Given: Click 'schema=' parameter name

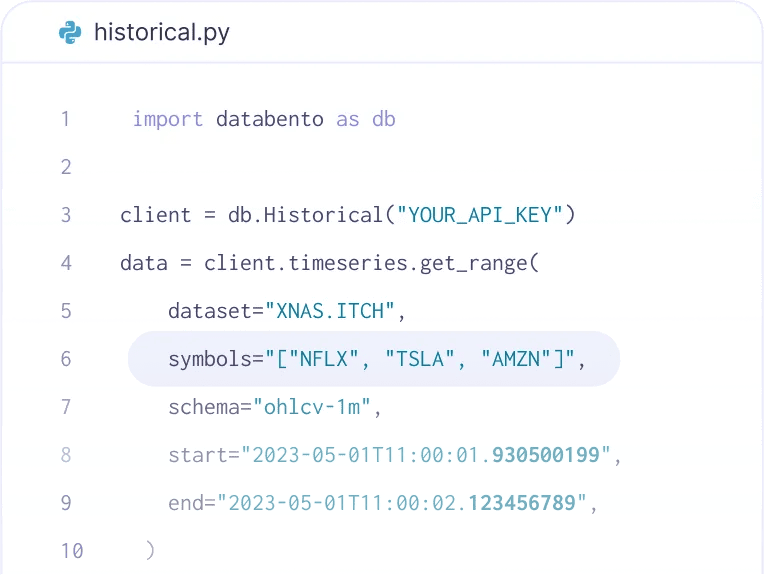Looking at the screenshot, I should click(x=210, y=407).
